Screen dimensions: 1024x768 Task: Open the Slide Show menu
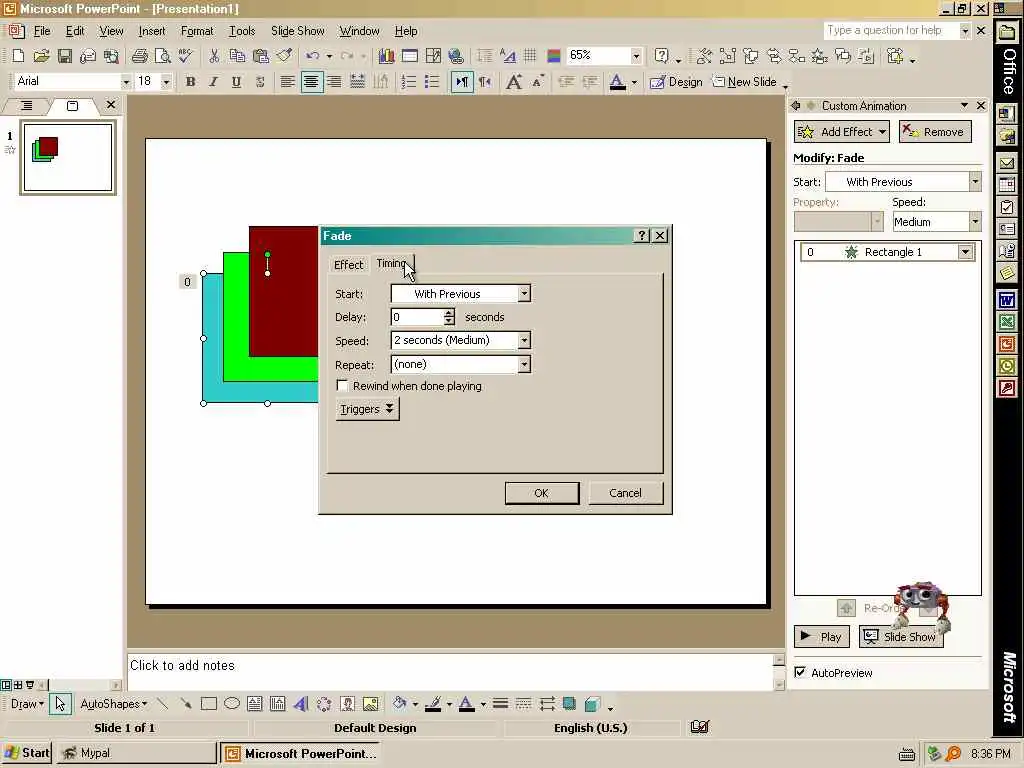(297, 31)
